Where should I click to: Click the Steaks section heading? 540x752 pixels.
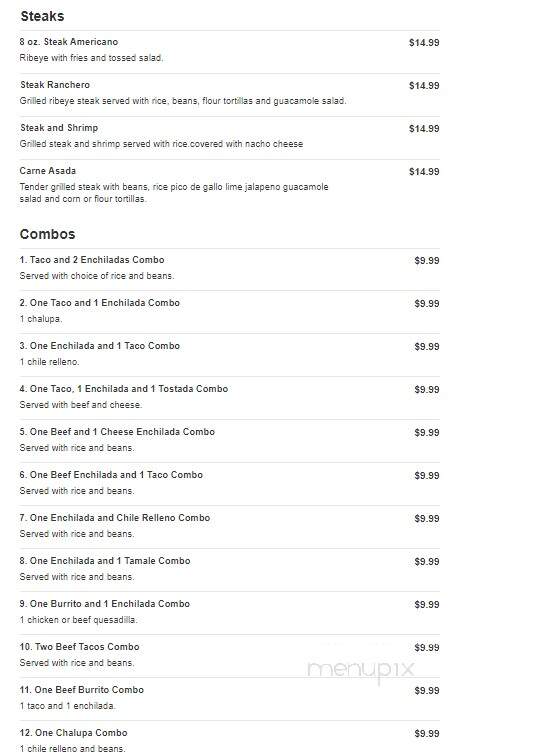coord(42,16)
